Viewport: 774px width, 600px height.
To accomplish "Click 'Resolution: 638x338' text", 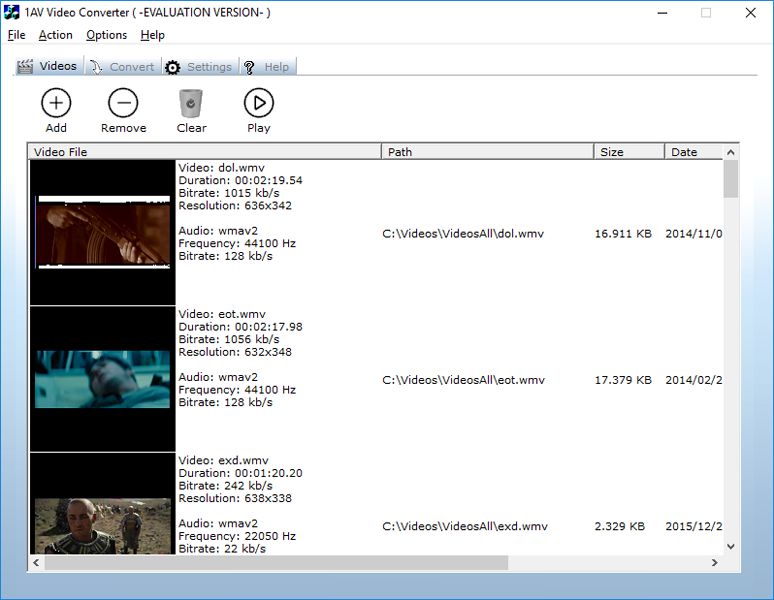I will (235, 498).
